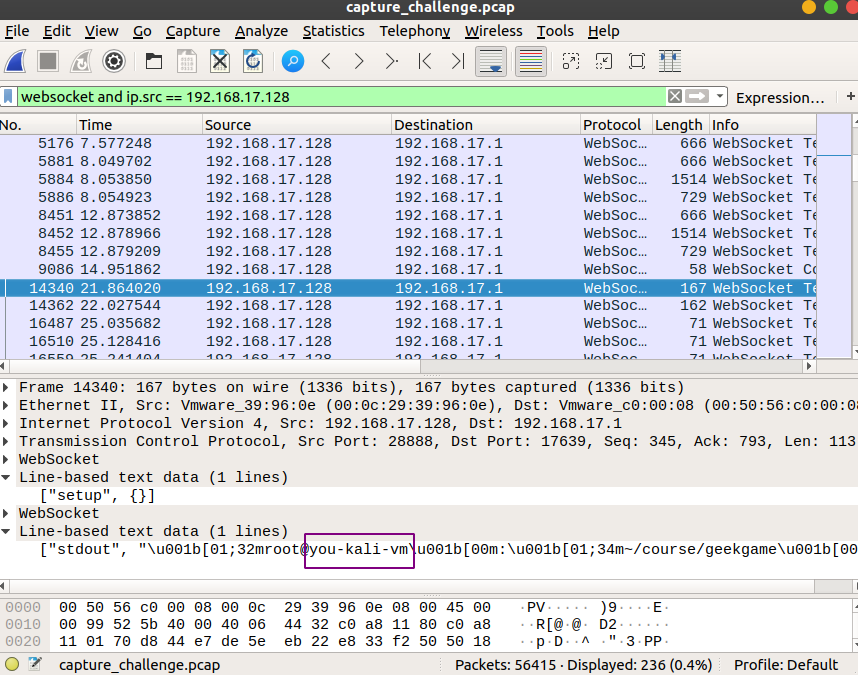The image size is (858, 675).
Task: Click the shark fin start capture icon
Action: [16, 62]
